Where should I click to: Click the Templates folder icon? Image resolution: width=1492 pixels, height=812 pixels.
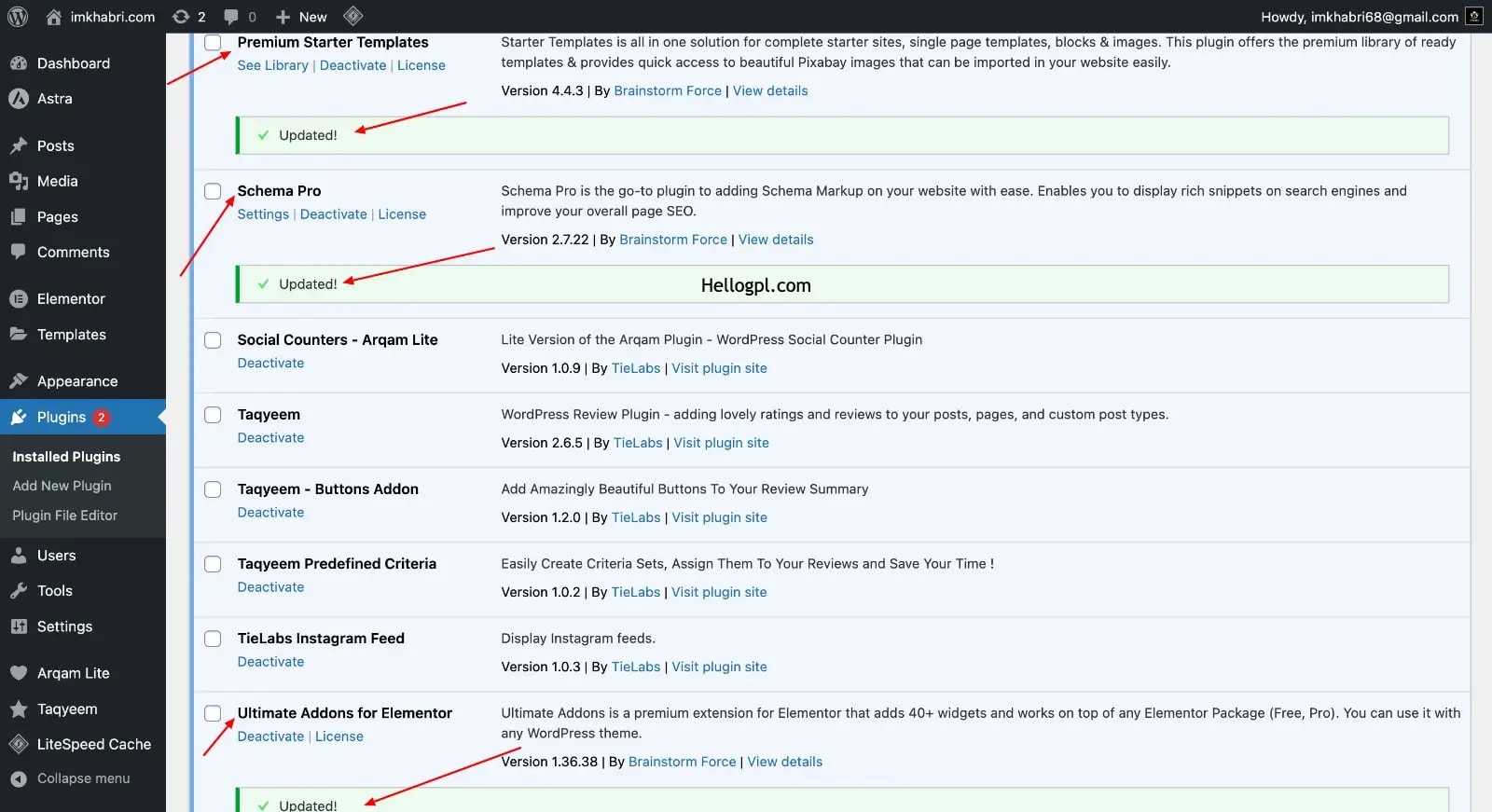click(19, 334)
